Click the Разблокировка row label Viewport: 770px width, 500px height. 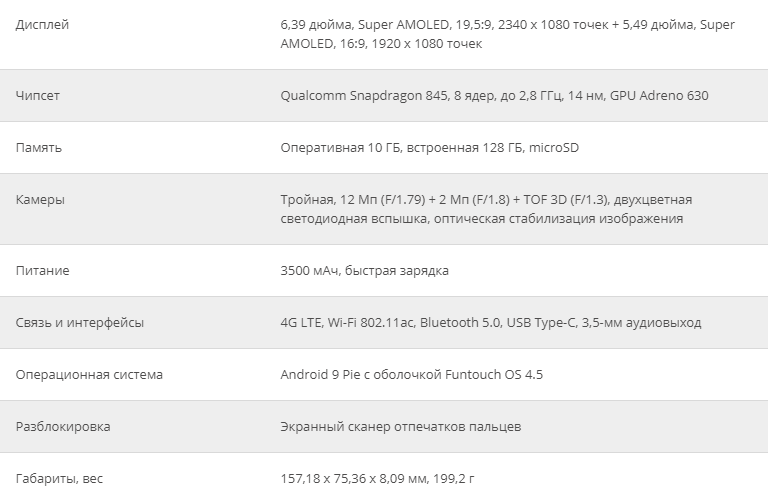63,426
